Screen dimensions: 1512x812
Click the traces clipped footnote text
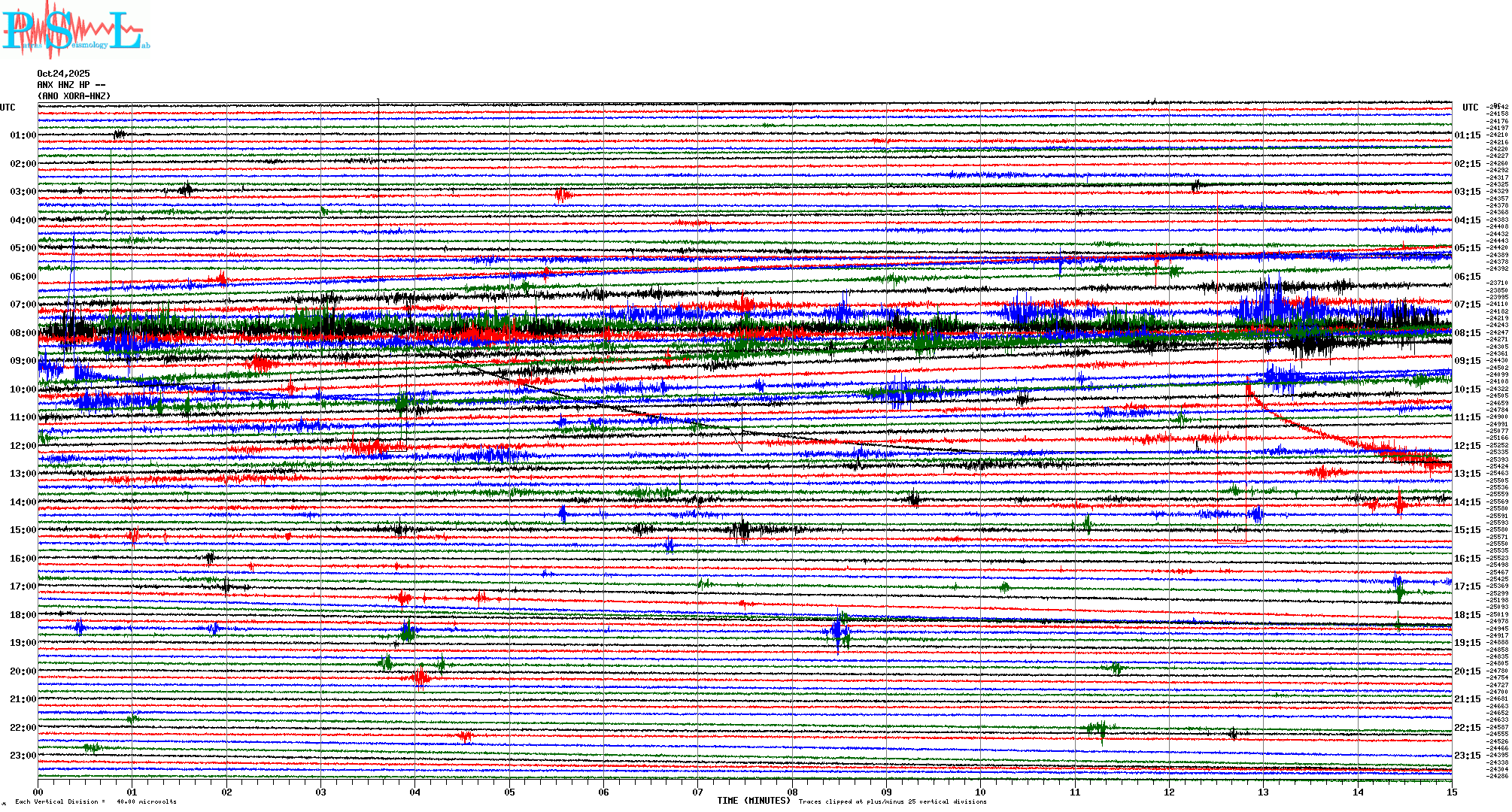click(892, 801)
